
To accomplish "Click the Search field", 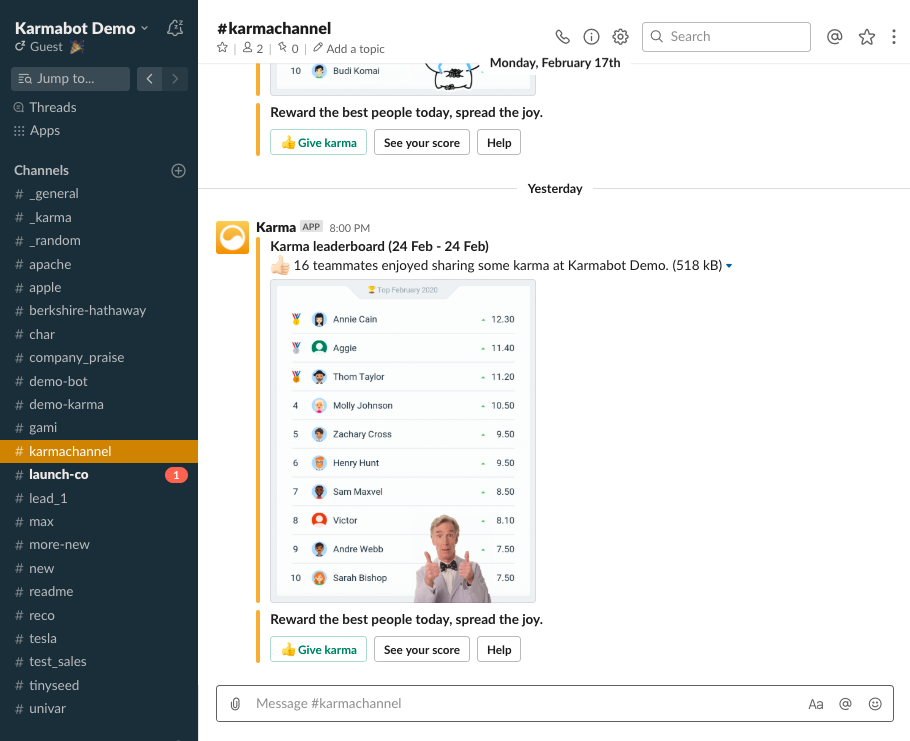I will click(726, 37).
